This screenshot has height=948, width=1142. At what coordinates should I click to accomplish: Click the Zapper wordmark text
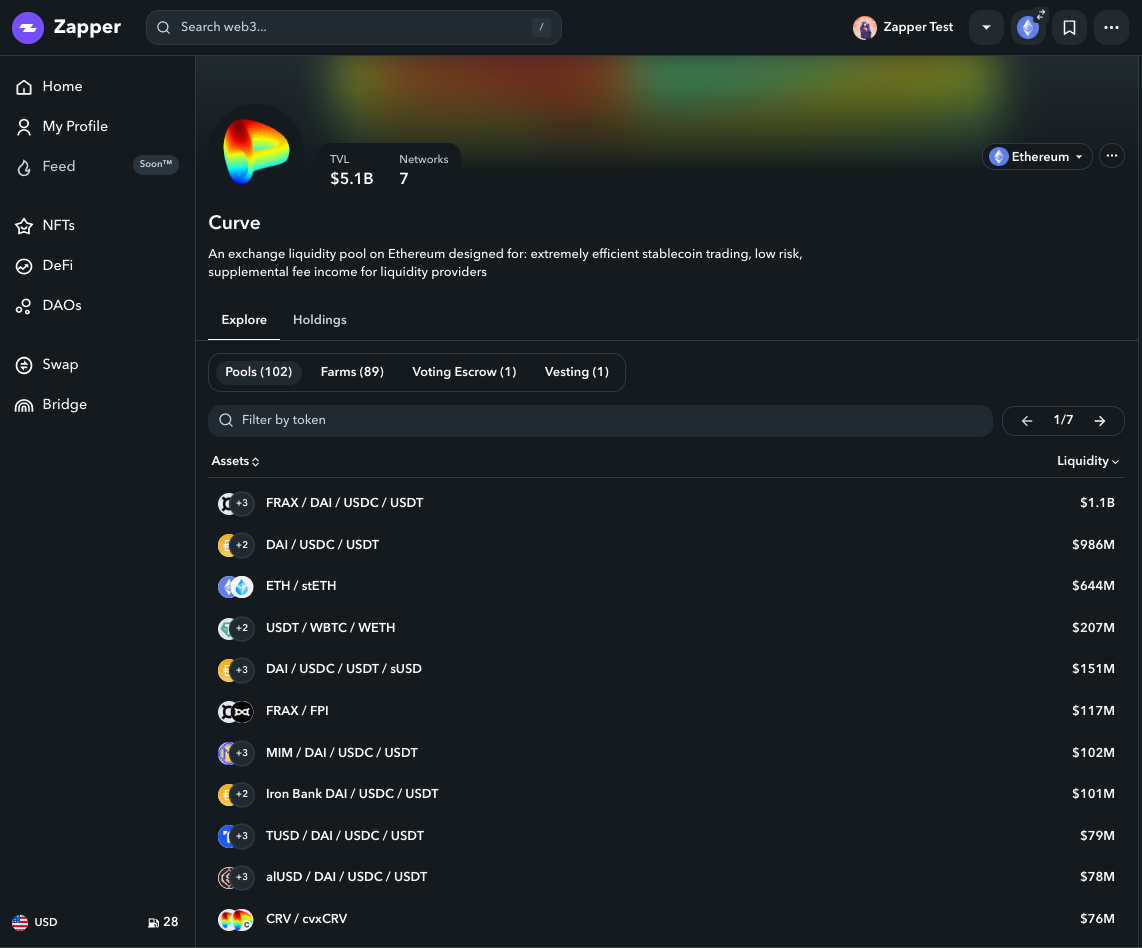(87, 27)
